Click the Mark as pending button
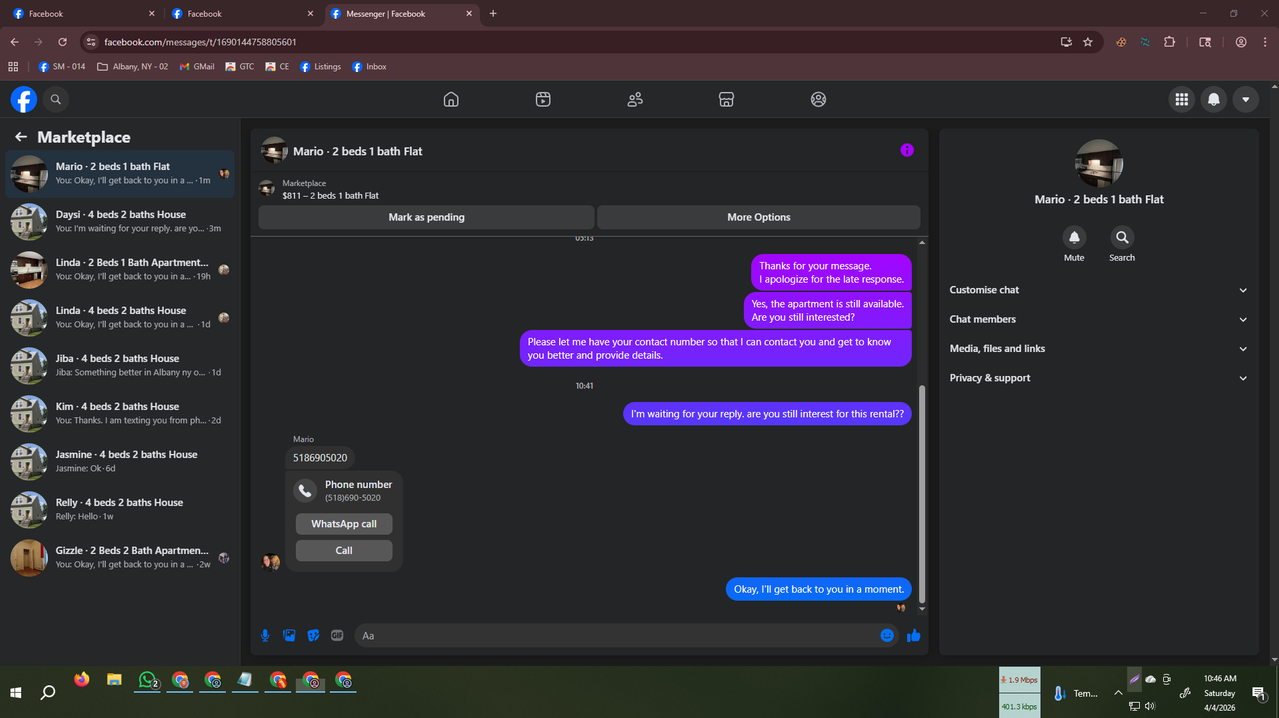1279x718 pixels. (426, 217)
